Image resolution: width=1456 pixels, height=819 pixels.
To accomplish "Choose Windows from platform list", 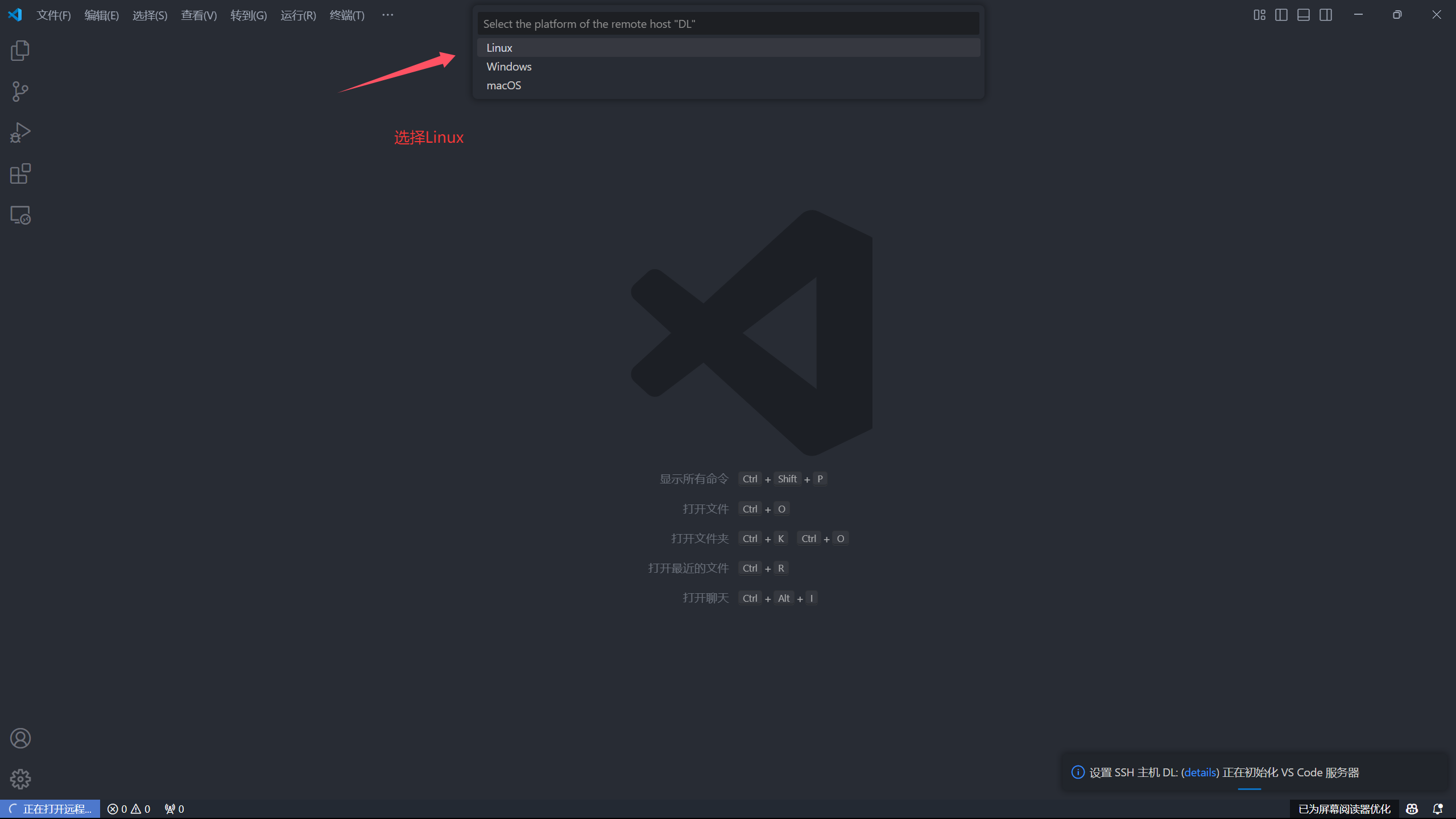I will pyautogui.click(x=509, y=67).
